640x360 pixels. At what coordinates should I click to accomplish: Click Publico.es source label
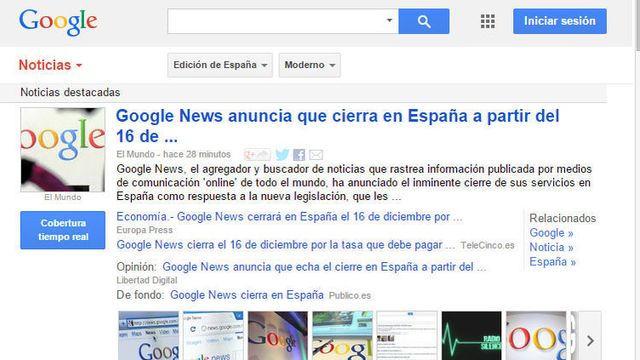(x=350, y=296)
